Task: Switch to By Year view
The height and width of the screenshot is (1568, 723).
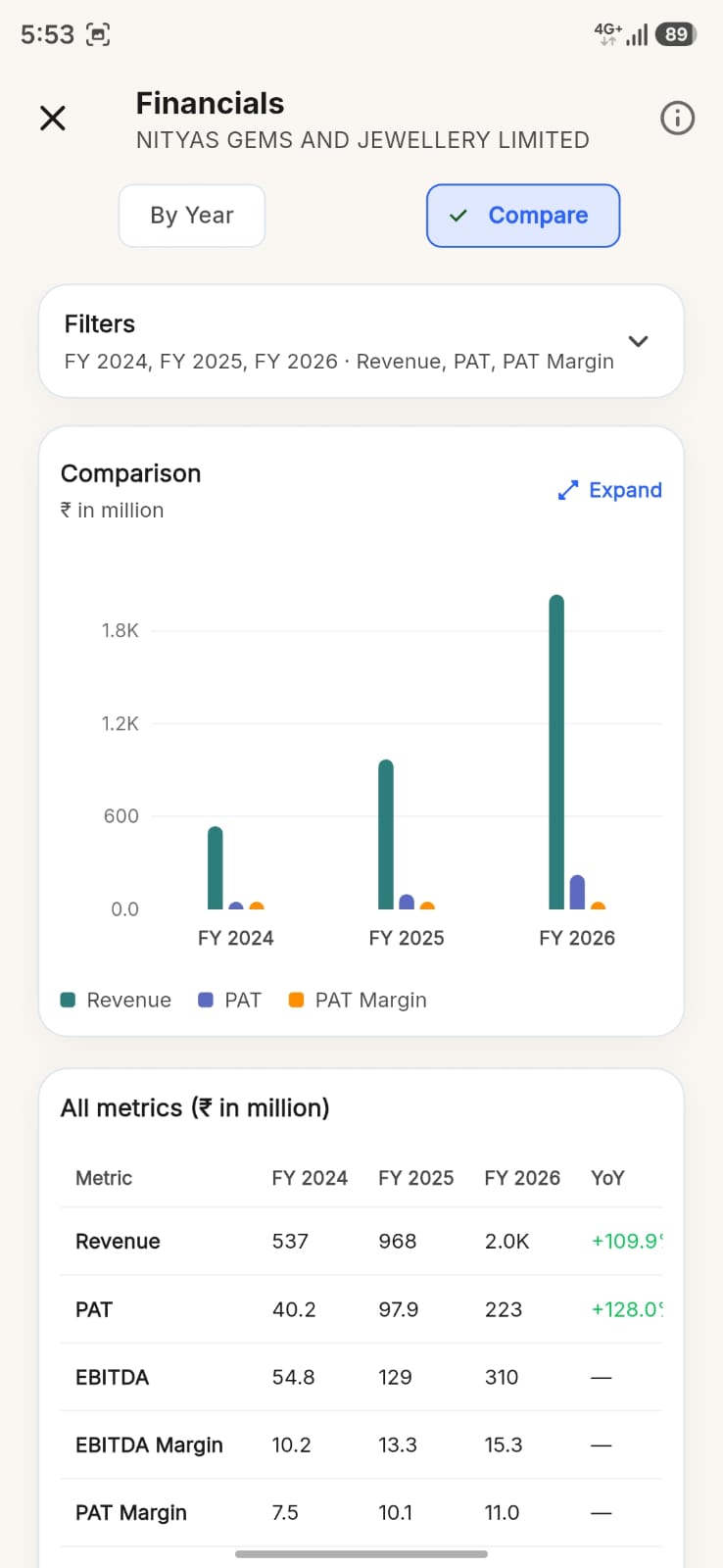Action: pos(192,216)
